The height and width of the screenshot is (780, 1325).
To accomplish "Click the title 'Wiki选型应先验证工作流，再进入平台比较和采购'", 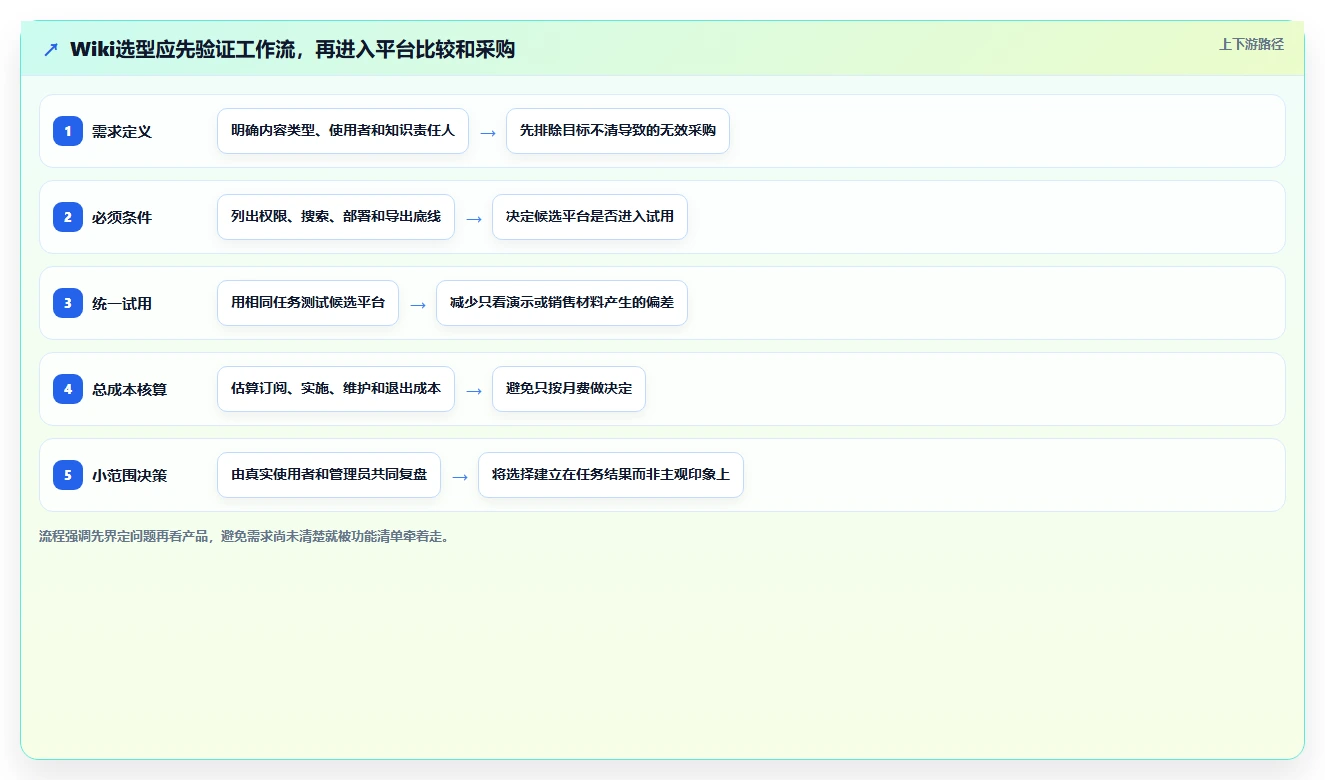I will tap(292, 49).
